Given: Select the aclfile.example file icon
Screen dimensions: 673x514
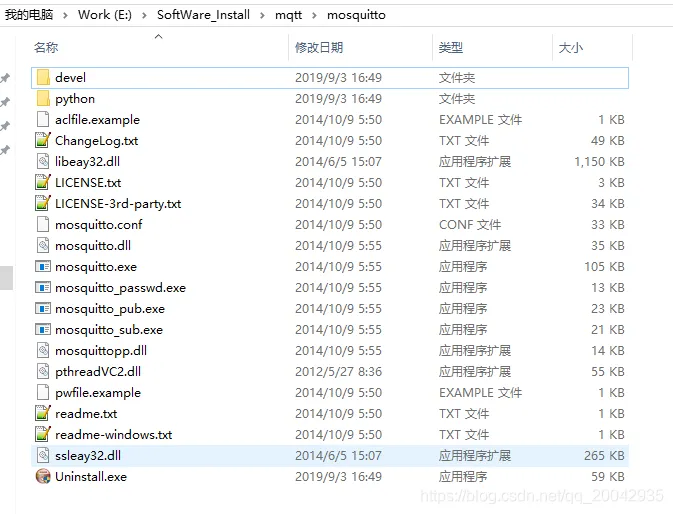Looking at the screenshot, I should (43, 120).
